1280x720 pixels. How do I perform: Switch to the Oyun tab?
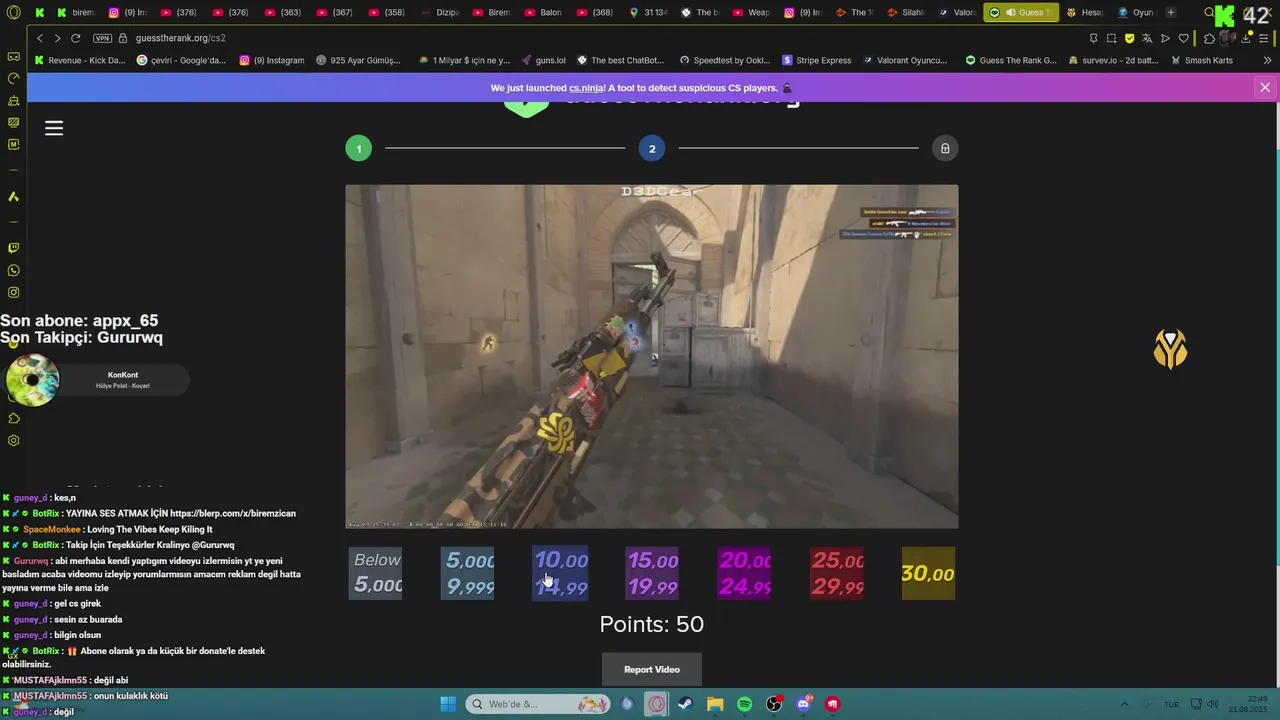click(1135, 12)
